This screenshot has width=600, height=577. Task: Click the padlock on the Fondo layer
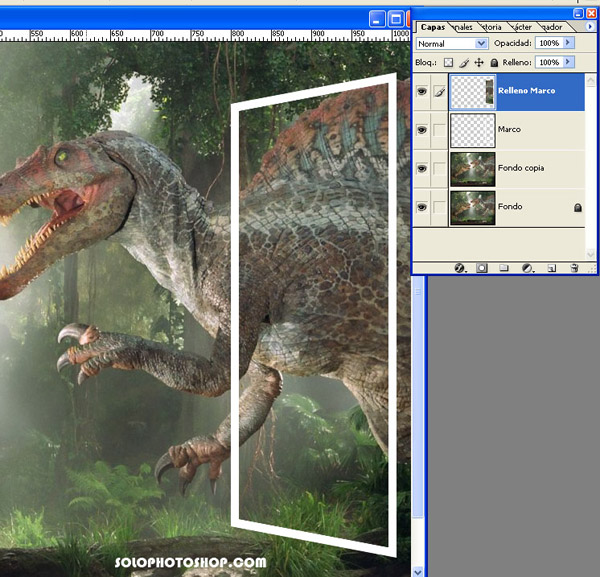(577, 208)
